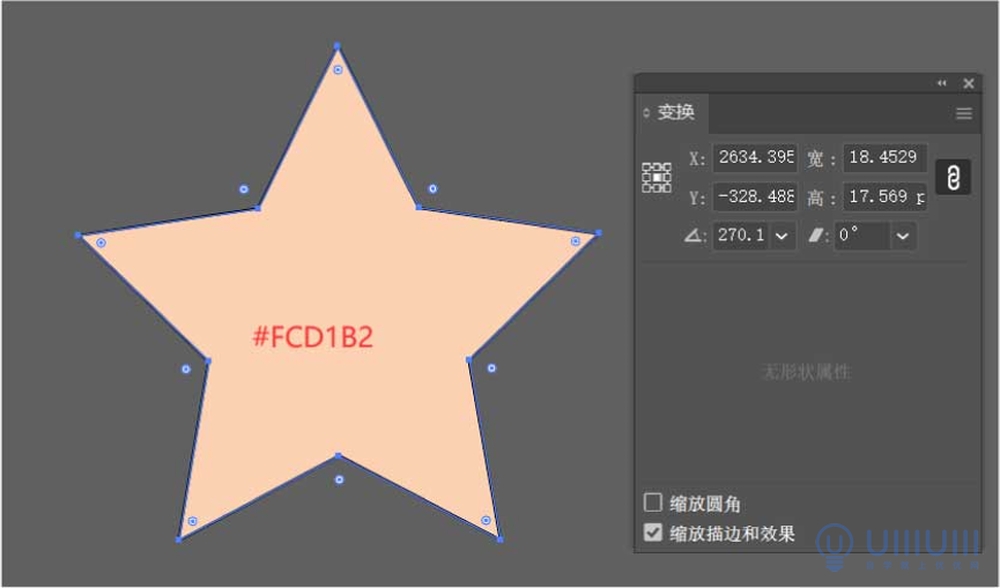The width and height of the screenshot is (1000, 588).
Task: Click the 宽 width input field
Action: (885, 158)
